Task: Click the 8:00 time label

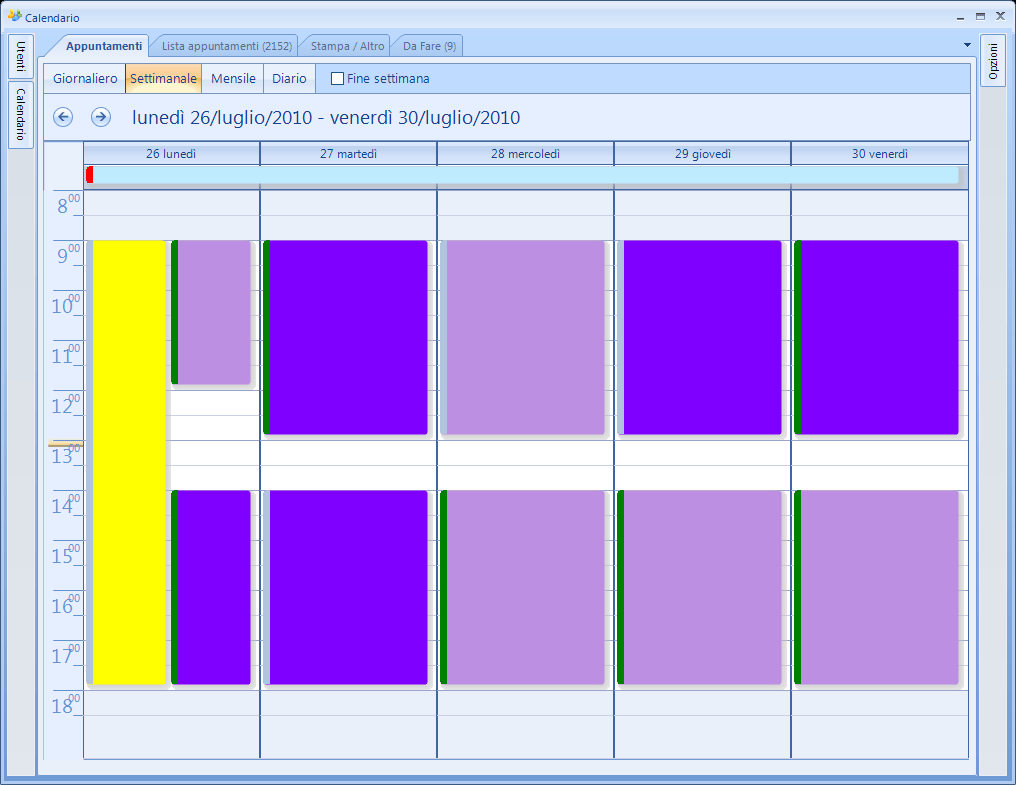Action: point(68,204)
